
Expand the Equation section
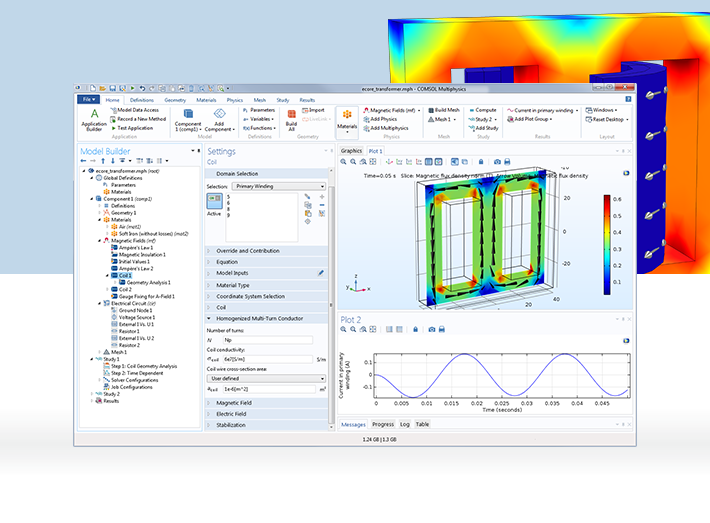pos(267,262)
